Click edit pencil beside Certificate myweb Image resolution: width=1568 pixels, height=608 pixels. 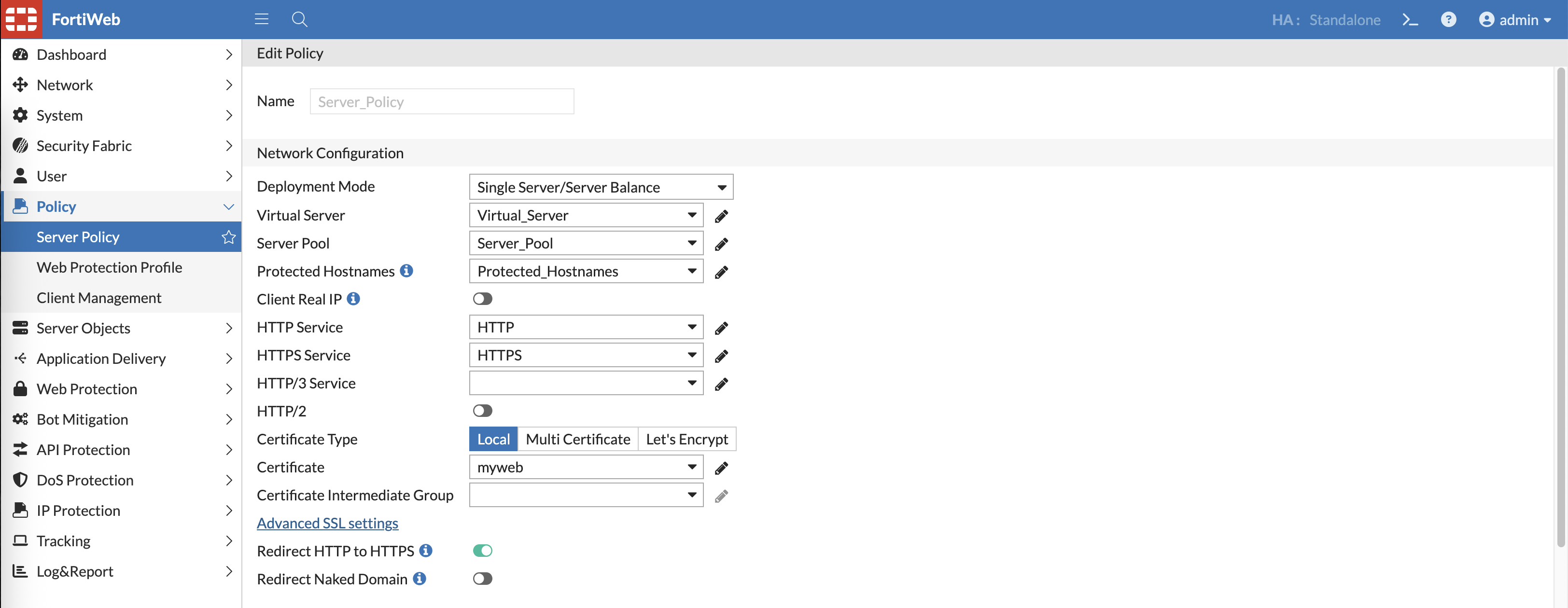(721, 468)
